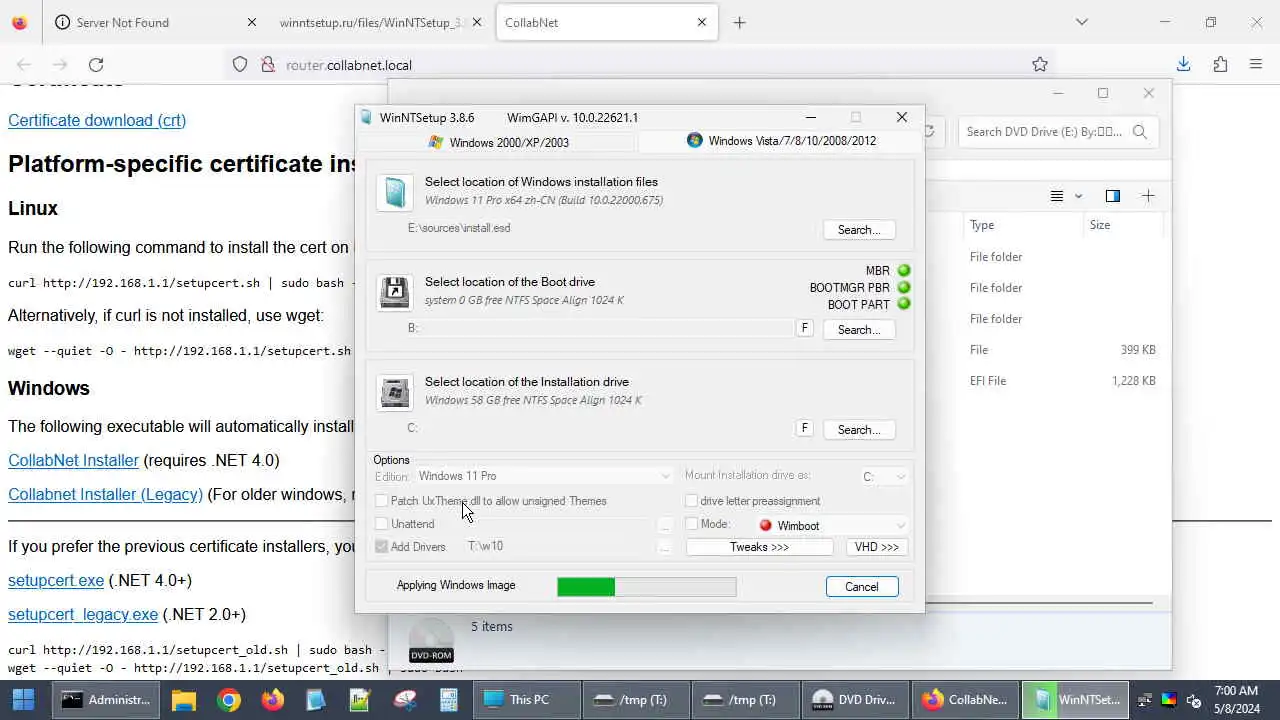
Task: Click the DVD-ROM drive icon in Explorer
Action: pyautogui.click(x=431, y=640)
